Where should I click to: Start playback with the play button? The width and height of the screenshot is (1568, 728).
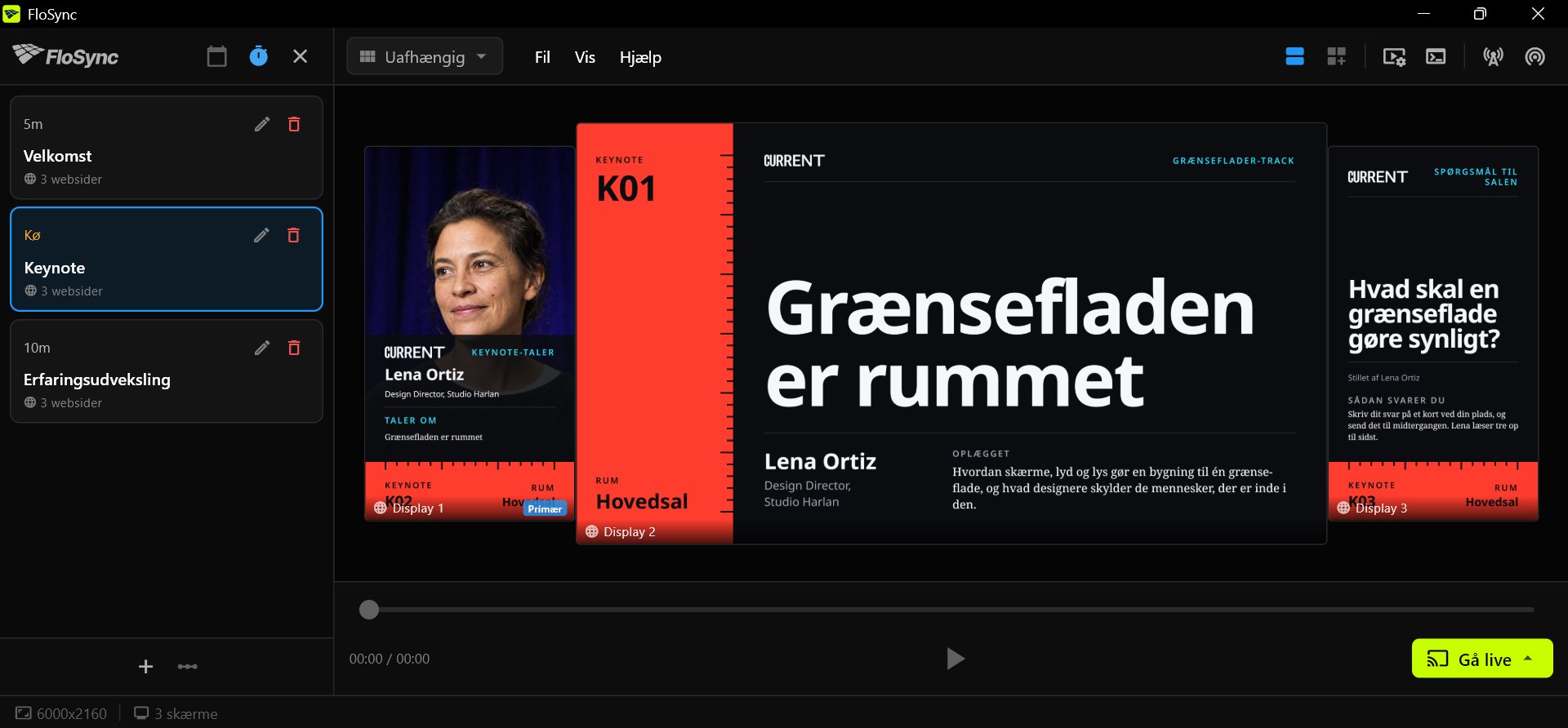point(955,659)
